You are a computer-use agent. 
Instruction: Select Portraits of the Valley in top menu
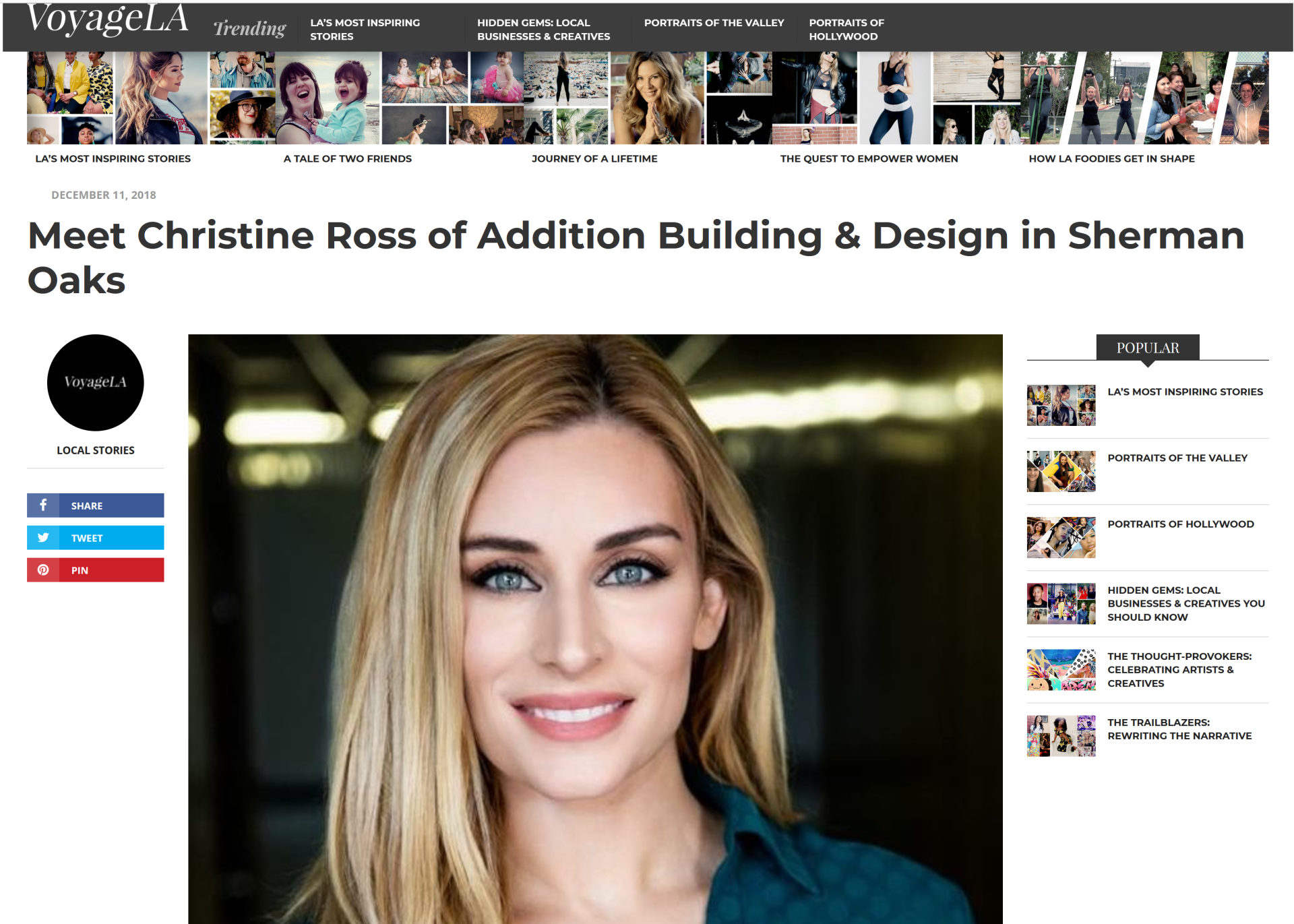(714, 22)
